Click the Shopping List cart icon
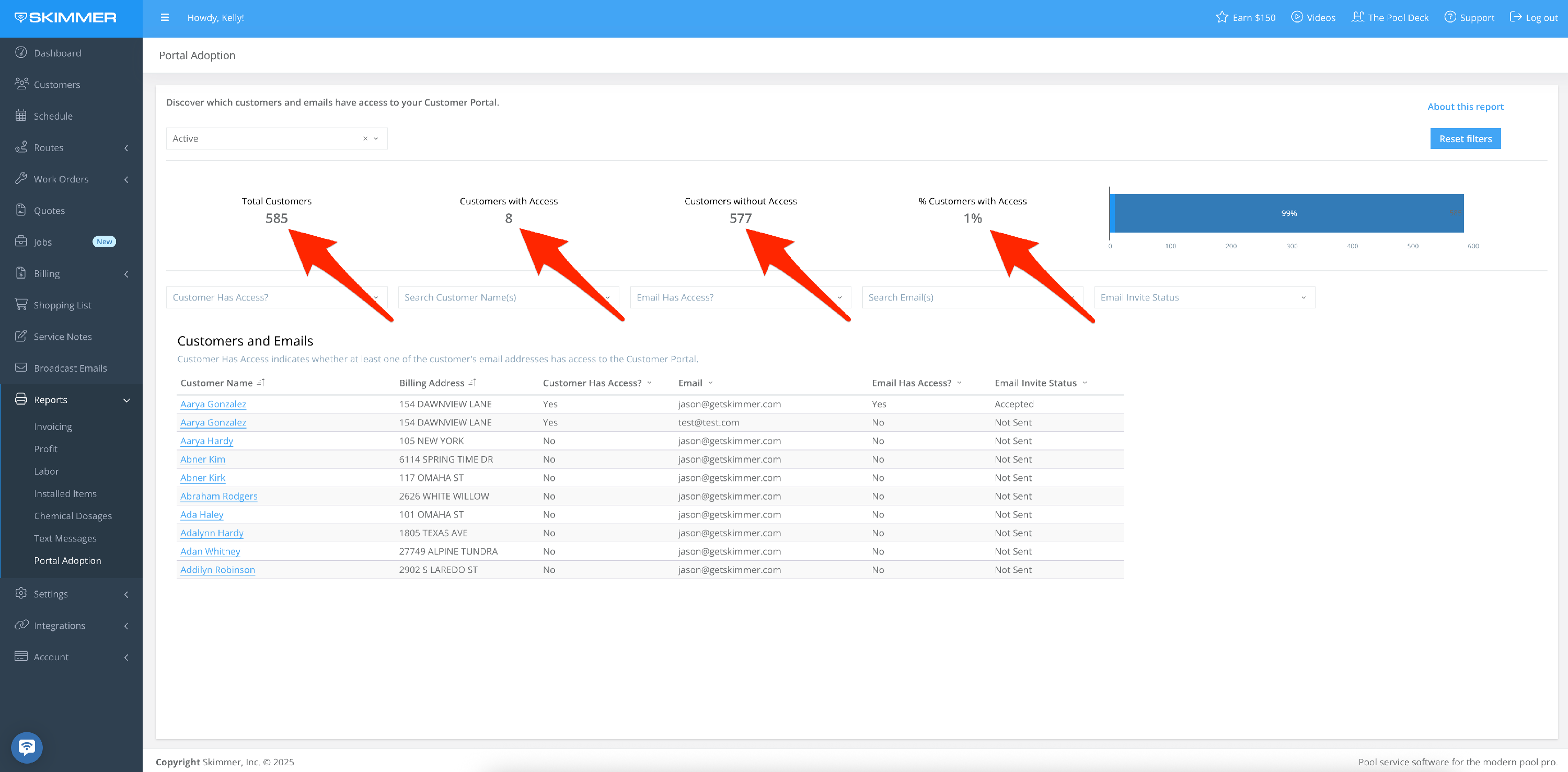The width and height of the screenshot is (1568, 772). coord(21,304)
